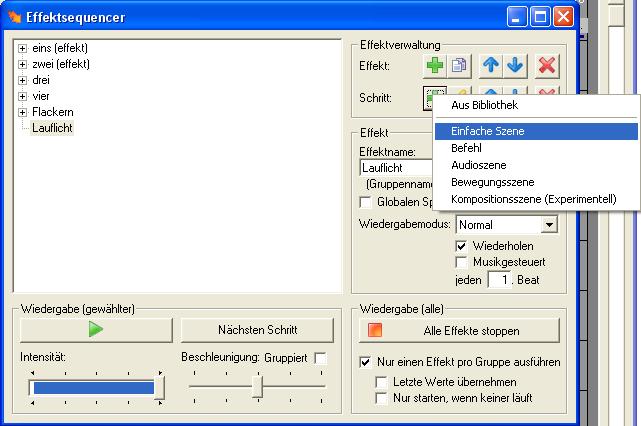This screenshot has width=641, height=426.
Task: Click the Alle Effekte stoppen button
Action: tap(453, 330)
